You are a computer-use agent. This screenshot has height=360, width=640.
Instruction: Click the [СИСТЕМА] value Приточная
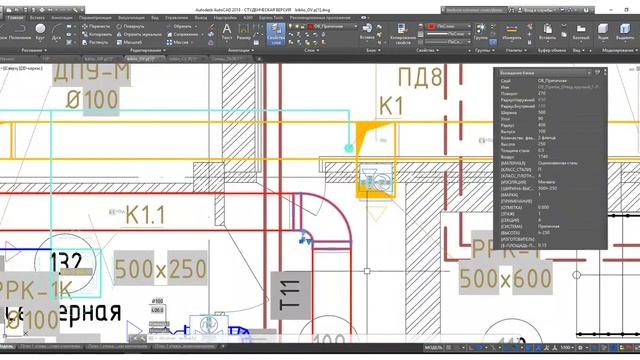(549, 226)
